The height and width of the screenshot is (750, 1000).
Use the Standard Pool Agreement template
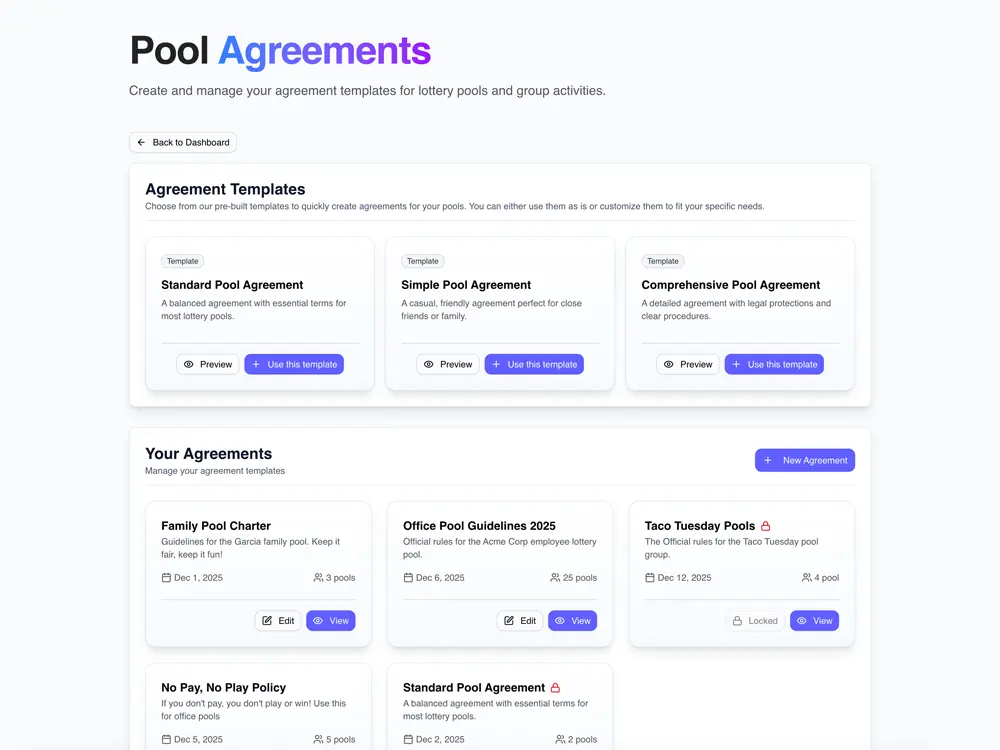294,364
